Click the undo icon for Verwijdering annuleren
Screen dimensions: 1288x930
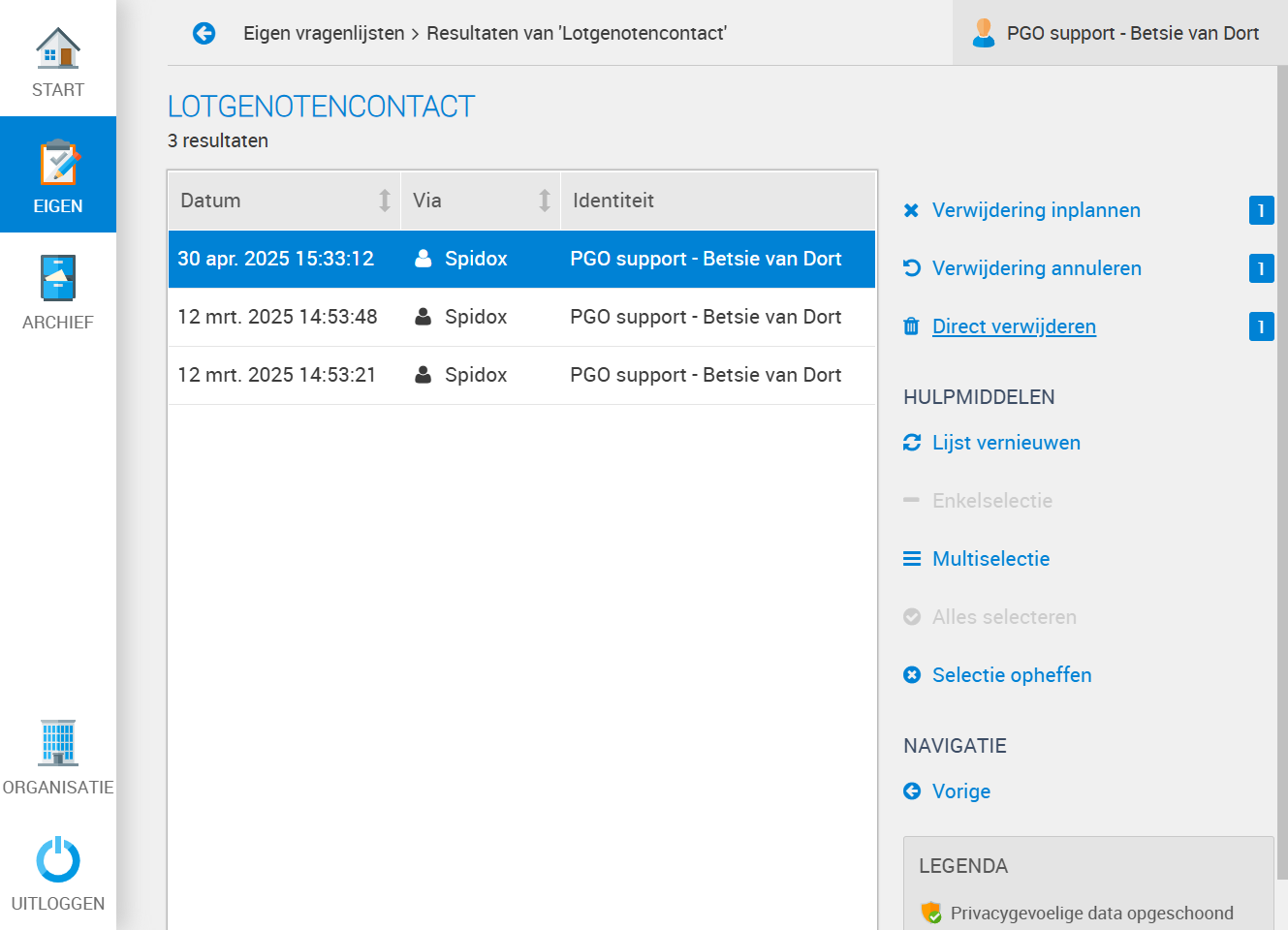(912, 268)
